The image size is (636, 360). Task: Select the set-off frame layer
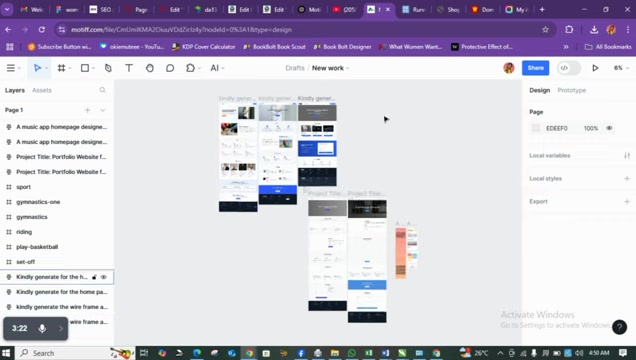tap(57, 262)
